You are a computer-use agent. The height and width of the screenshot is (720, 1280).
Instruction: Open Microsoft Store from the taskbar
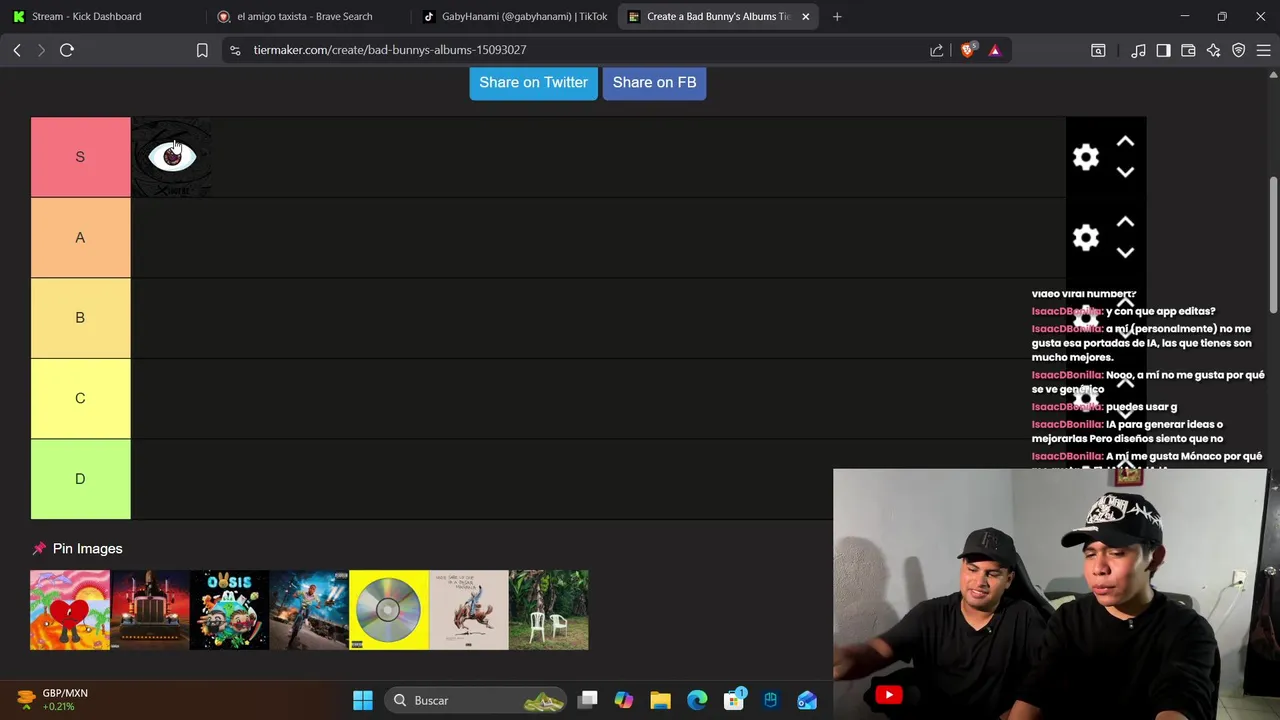coord(734,700)
